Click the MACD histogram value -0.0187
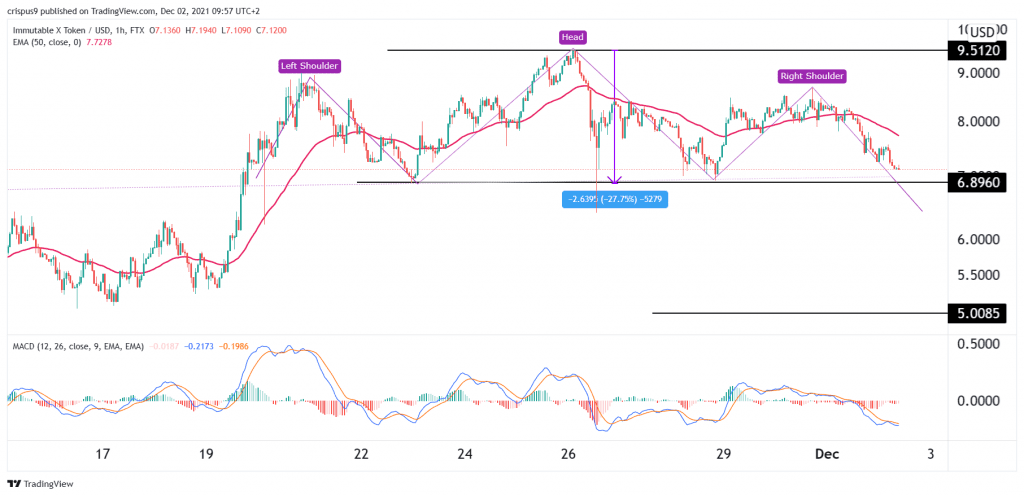The image size is (1024, 496). 164,347
